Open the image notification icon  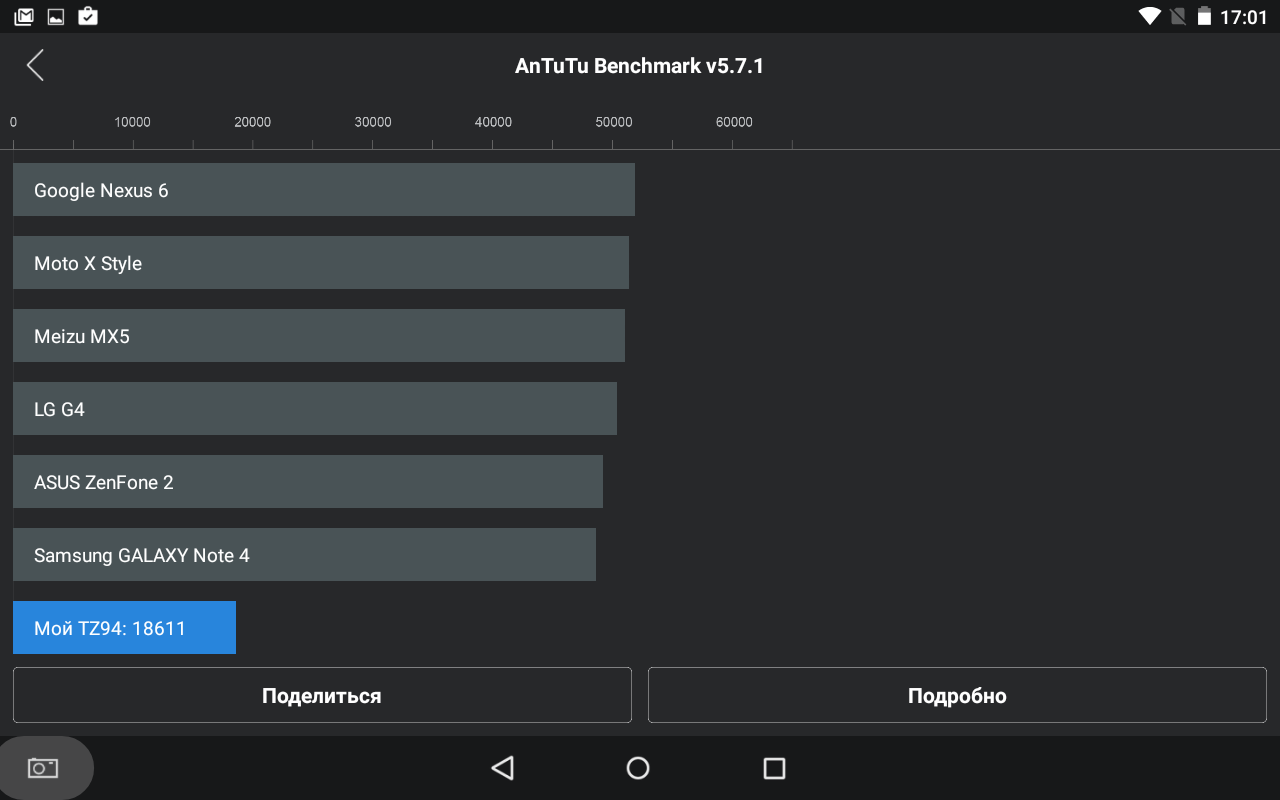click(x=56, y=17)
